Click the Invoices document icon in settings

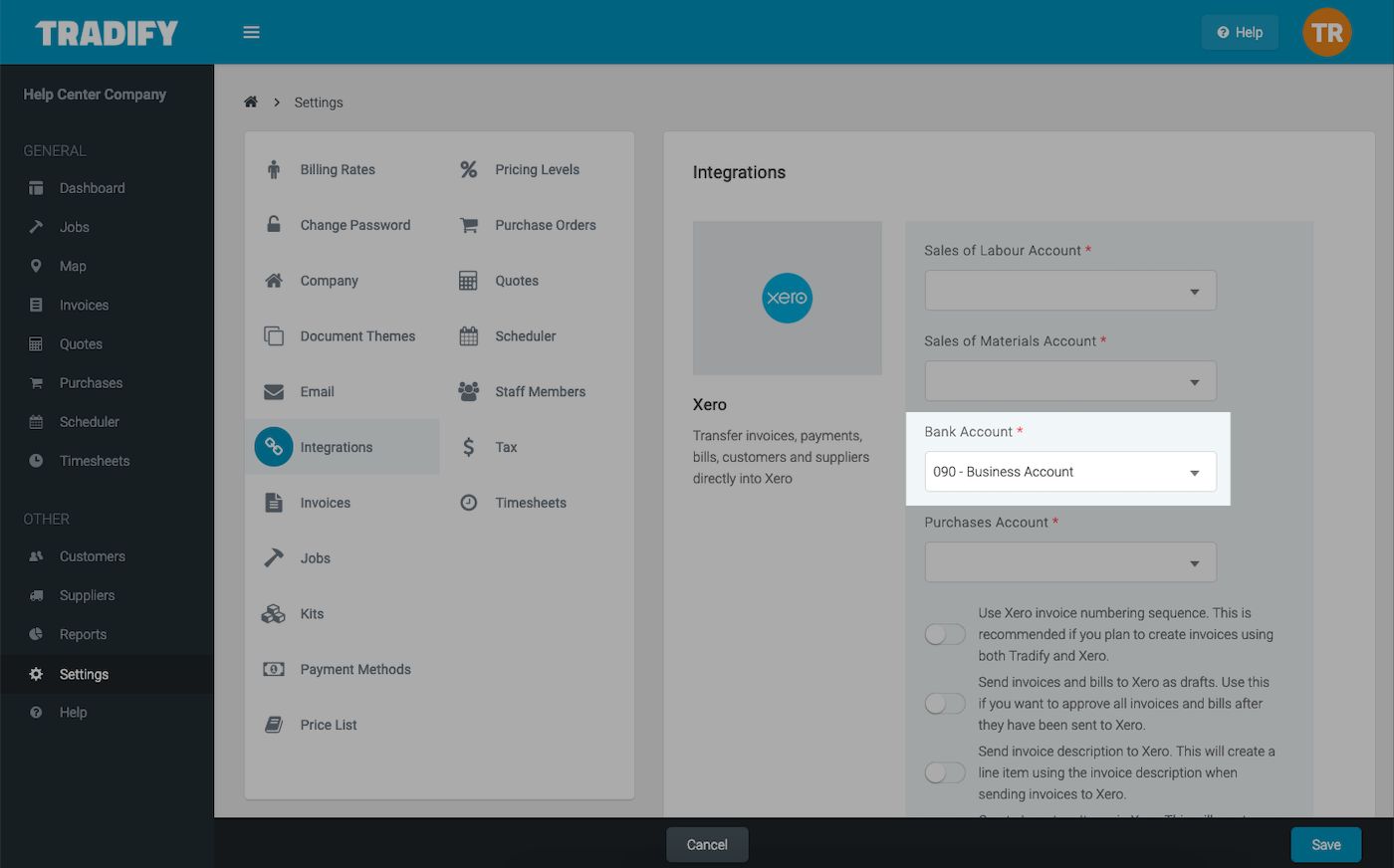(274, 503)
